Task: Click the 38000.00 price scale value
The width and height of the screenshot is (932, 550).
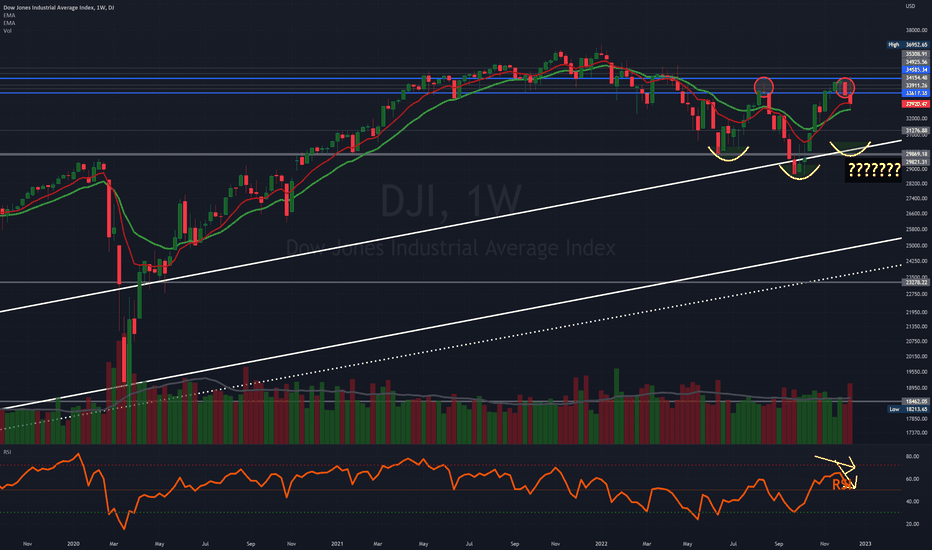Action: 917,30
